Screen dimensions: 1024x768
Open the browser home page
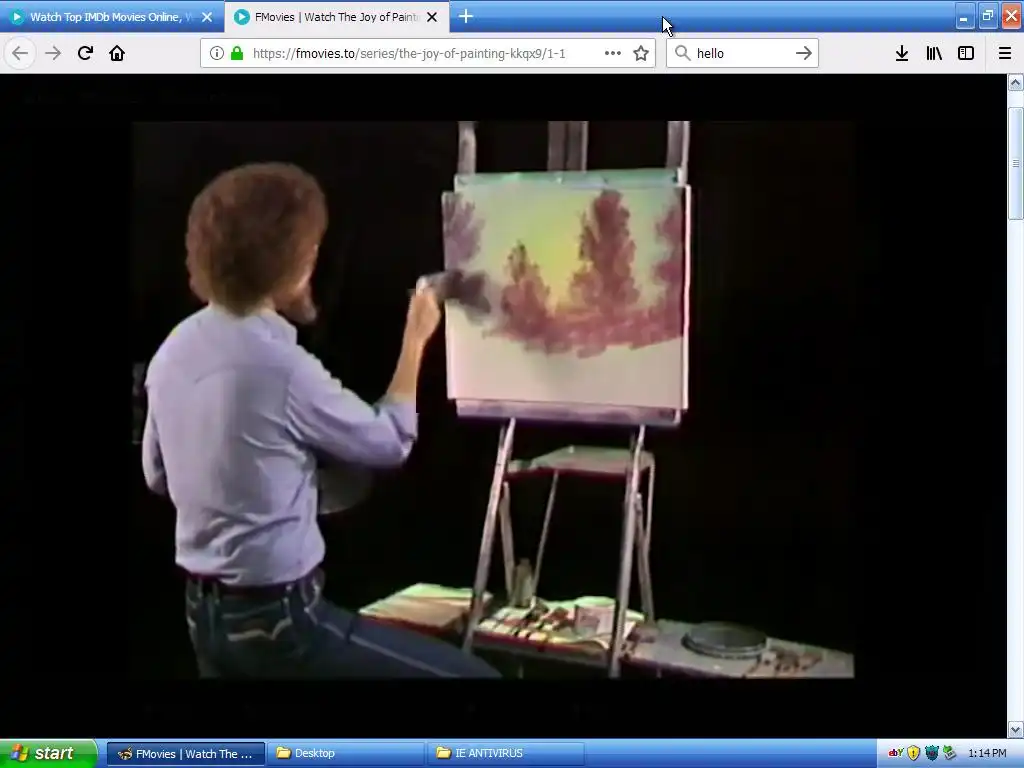(117, 53)
